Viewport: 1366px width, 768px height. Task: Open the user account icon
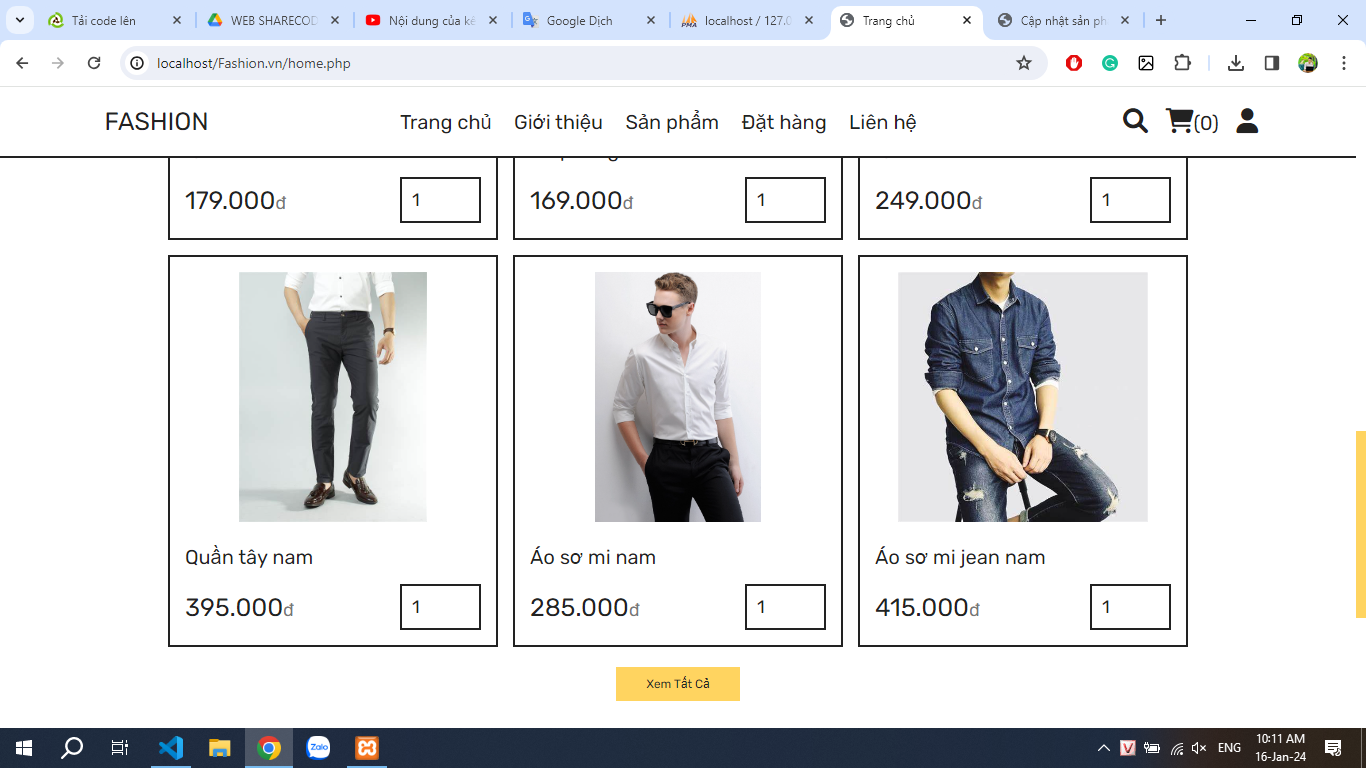coord(1247,121)
